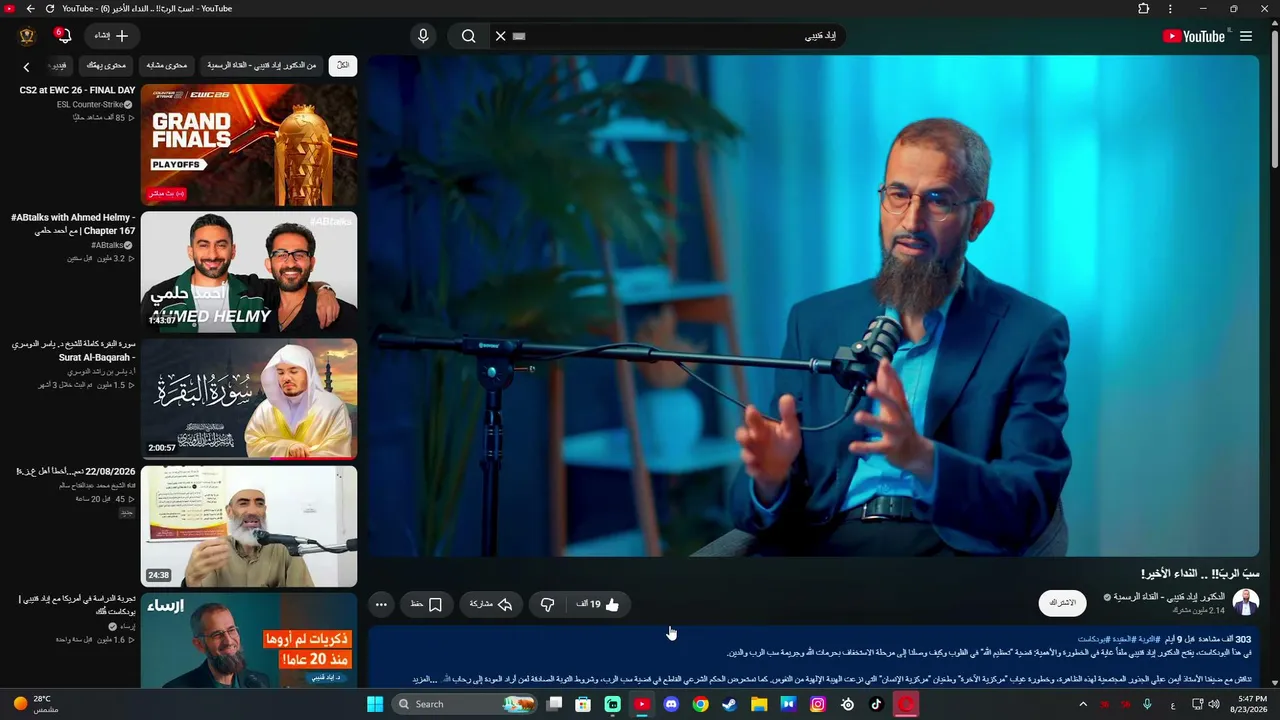
Task: Launch TikTok from the taskbar
Action: coord(877,704)
